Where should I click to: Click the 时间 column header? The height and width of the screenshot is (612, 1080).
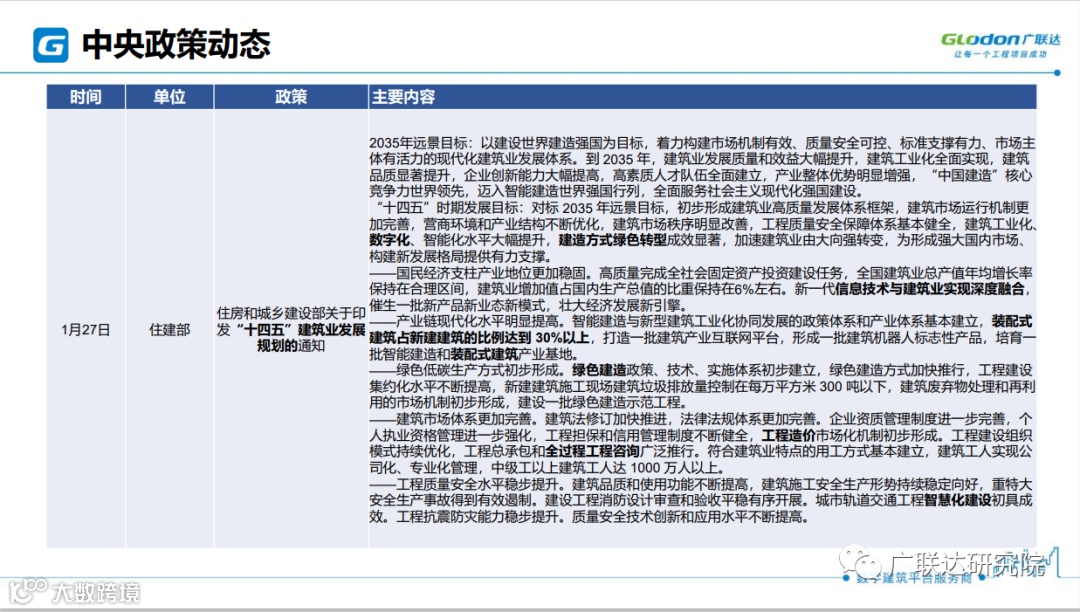click(85, 97)
